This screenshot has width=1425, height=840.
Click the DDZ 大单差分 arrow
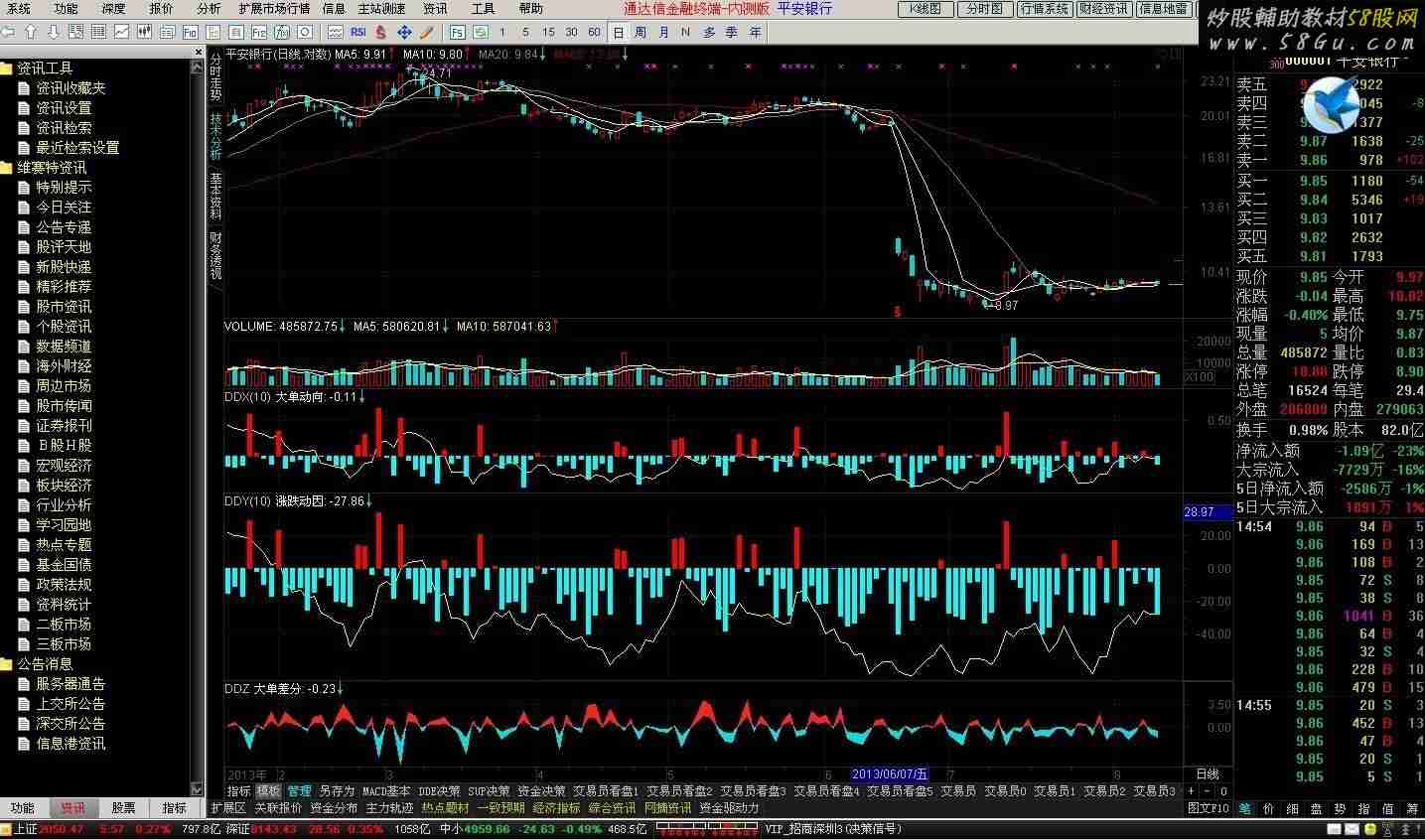340,687
